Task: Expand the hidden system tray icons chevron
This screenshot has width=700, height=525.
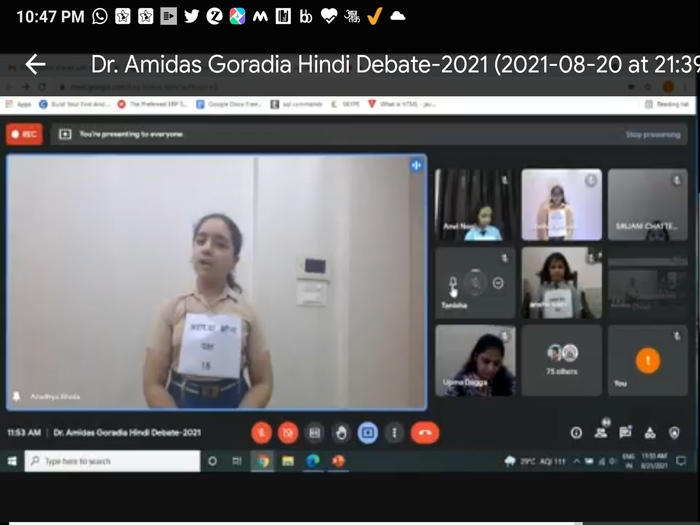Action: point(576,461)
